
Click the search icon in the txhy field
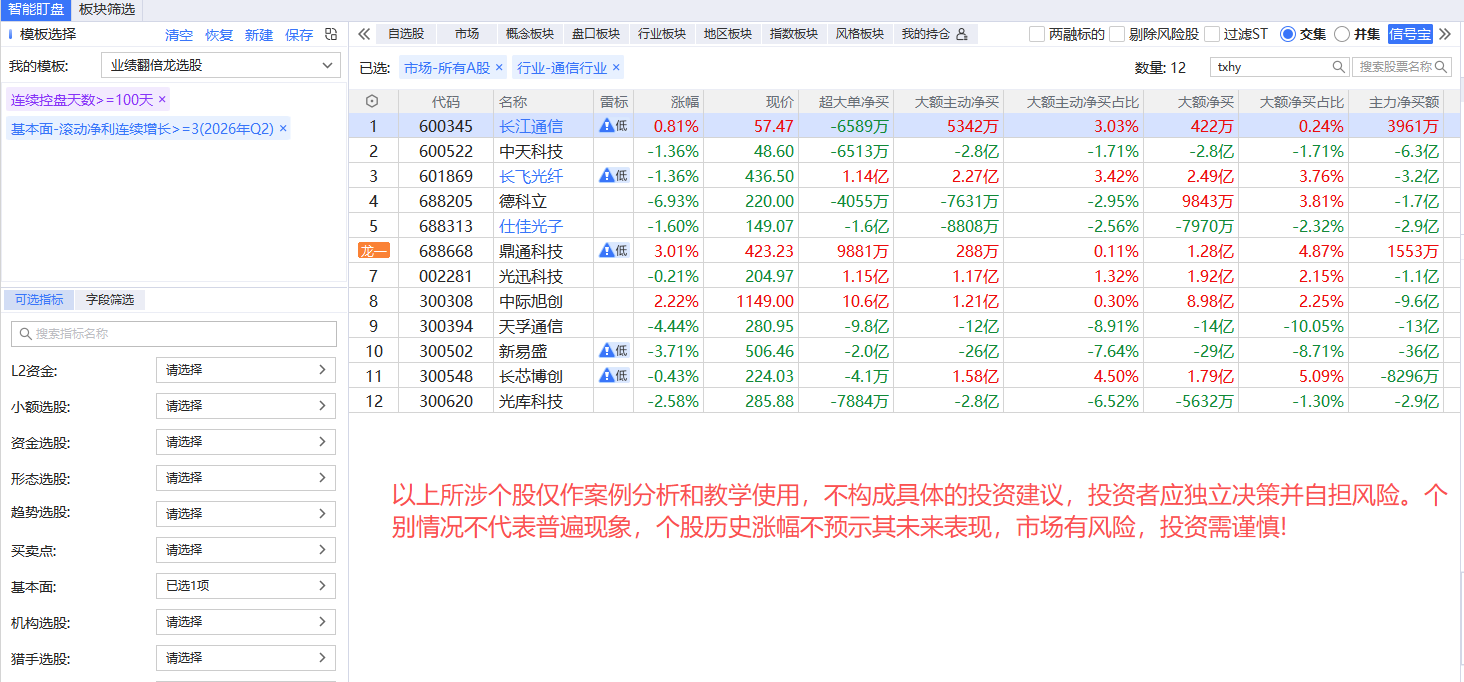click(1339, 67)
